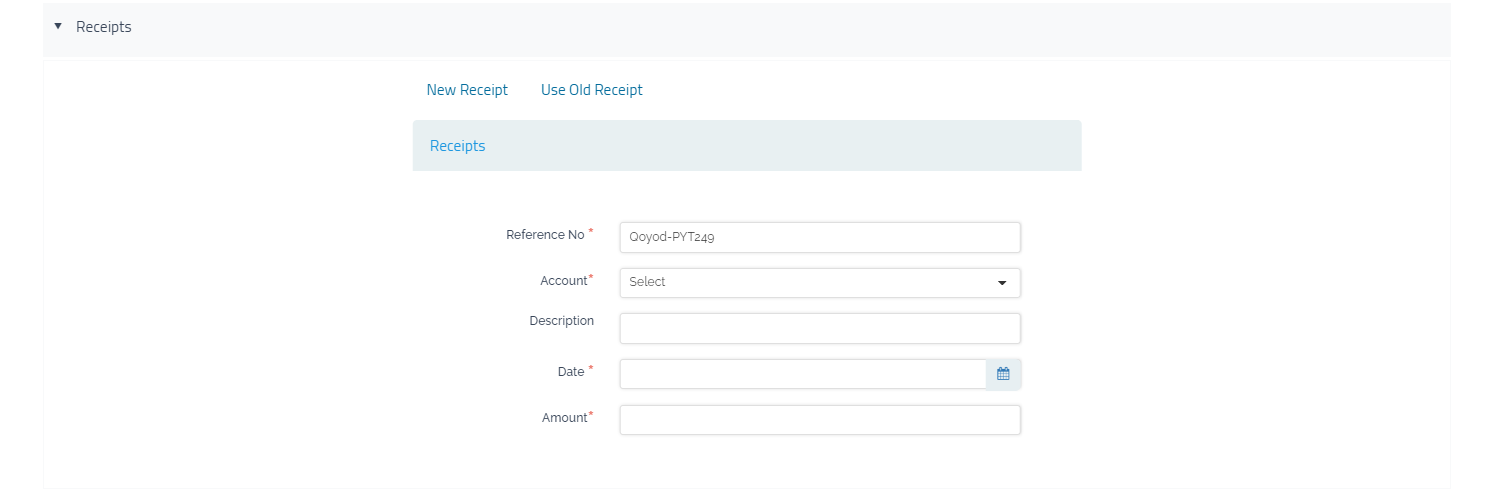1491x492 pixels.
Task: Click the blue Receipts panel heading
Action: click(x=457, y=146)
